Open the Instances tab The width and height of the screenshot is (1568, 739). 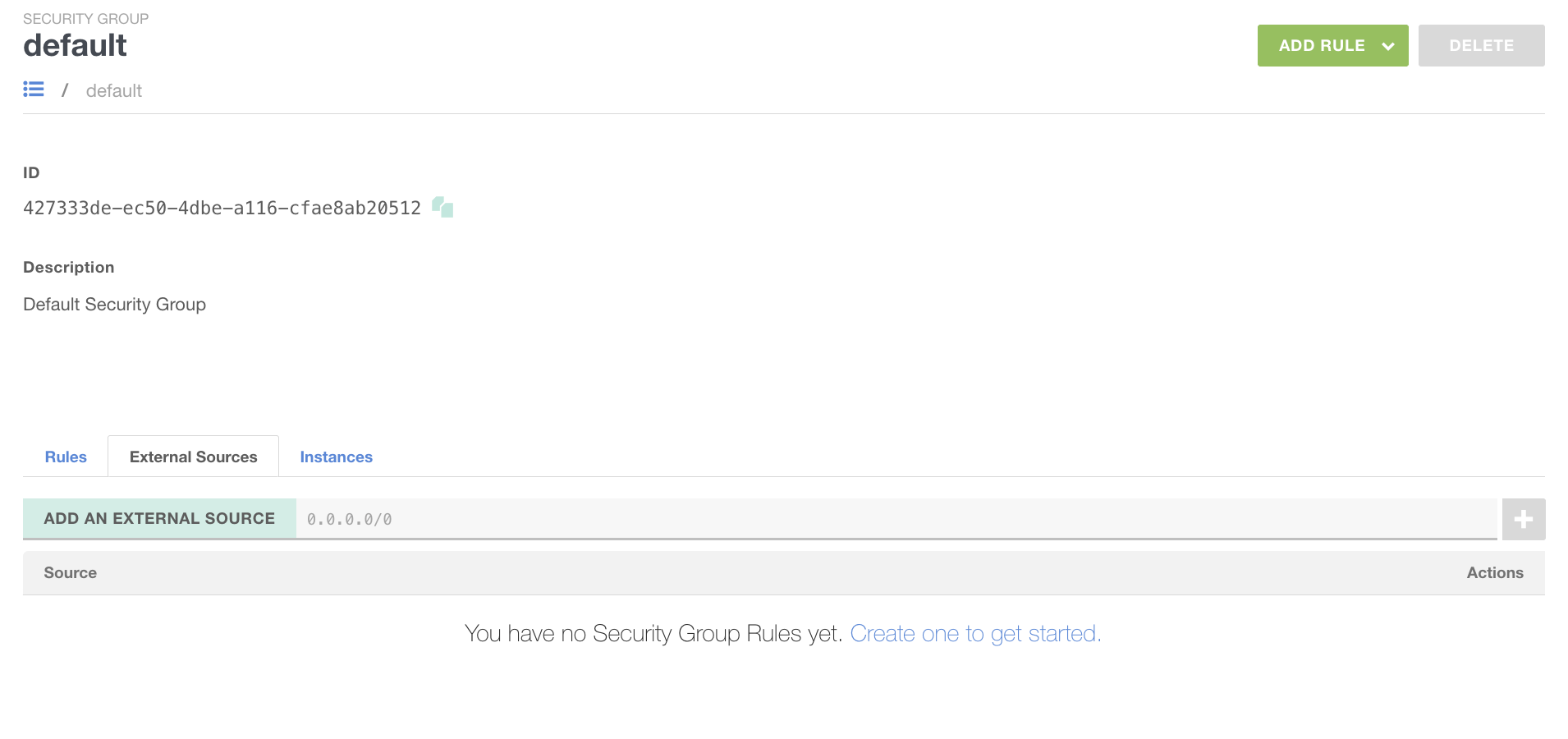(336, 457)
